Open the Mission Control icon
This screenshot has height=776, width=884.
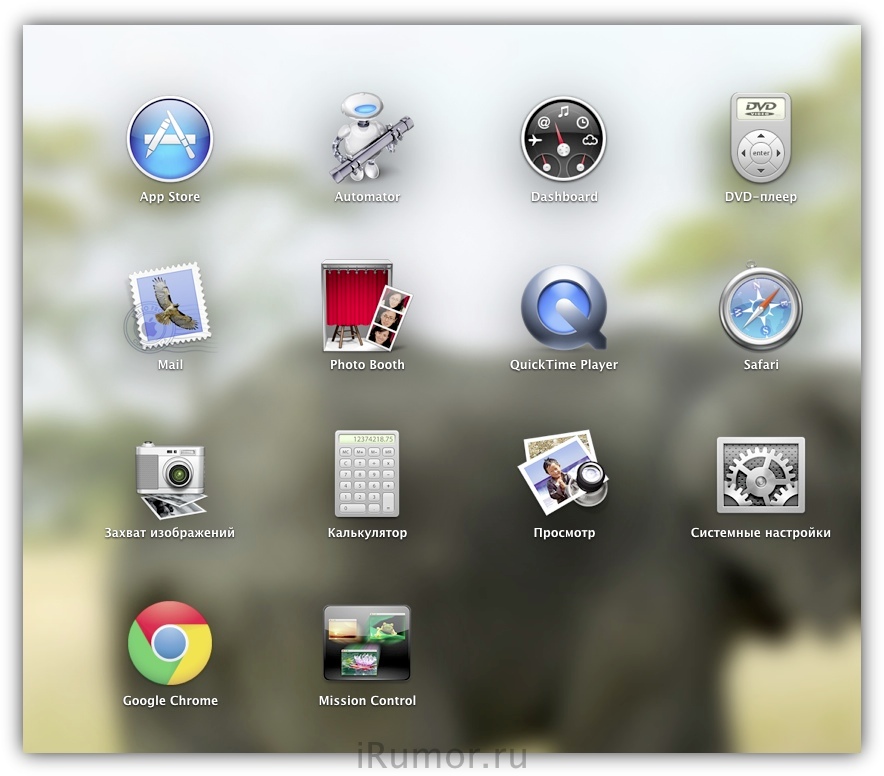(x=367, y=643)
